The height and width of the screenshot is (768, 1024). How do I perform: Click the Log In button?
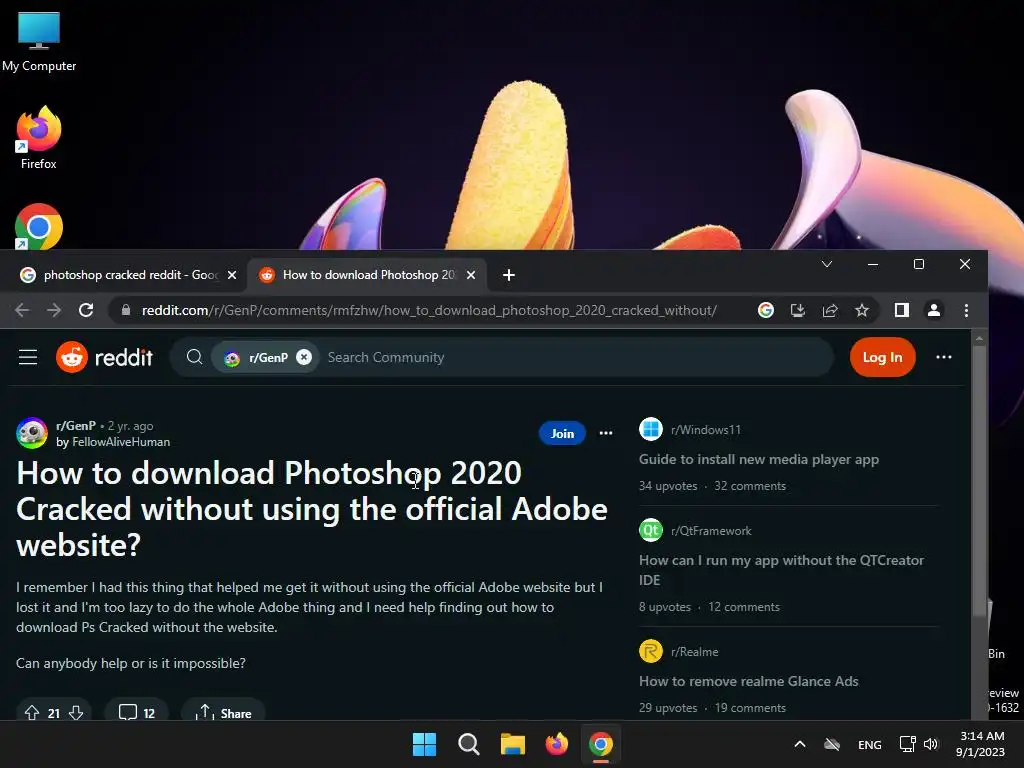[882, 357]
